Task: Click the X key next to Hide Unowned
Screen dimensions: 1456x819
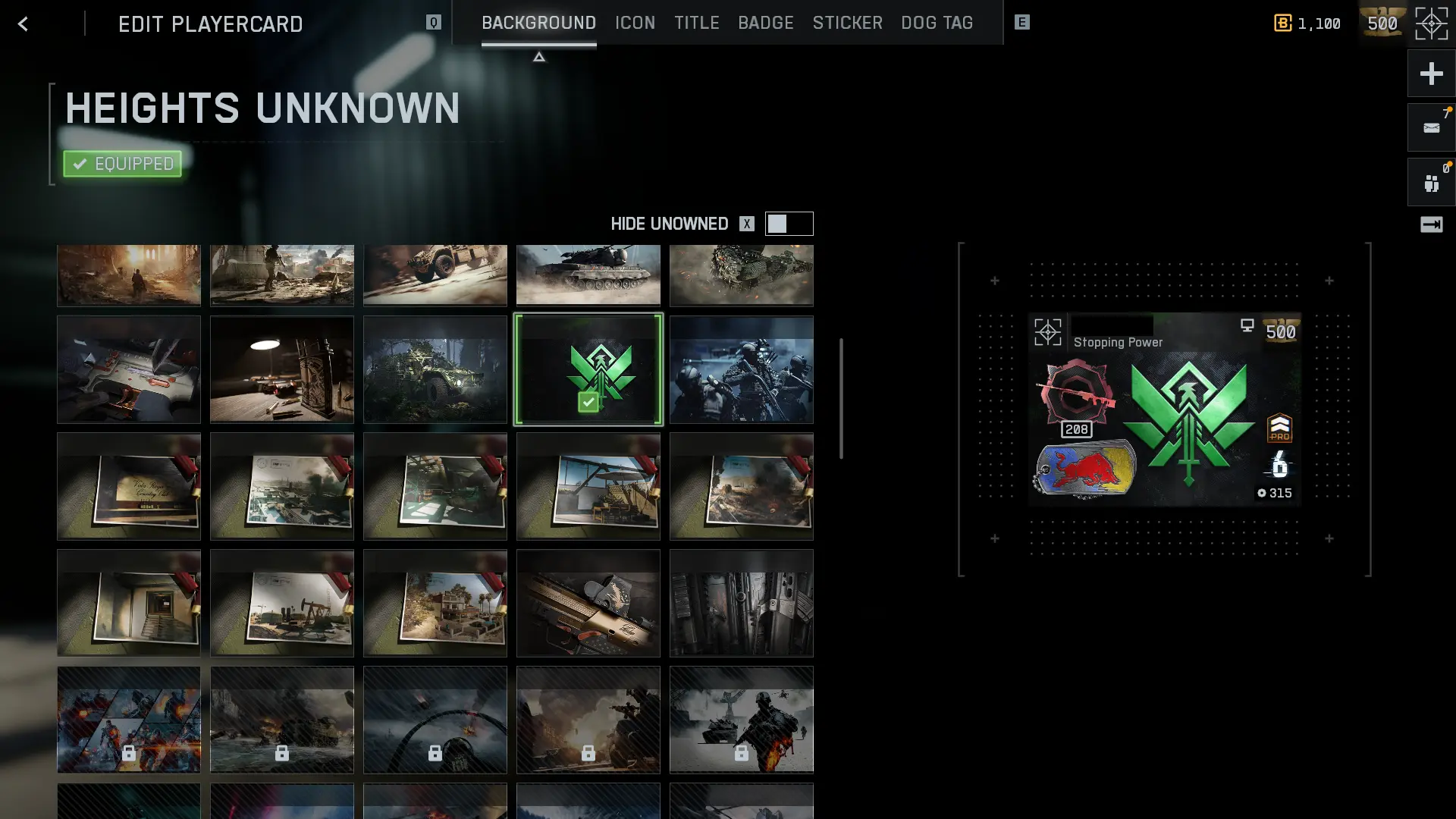Action: coord(747,224)
